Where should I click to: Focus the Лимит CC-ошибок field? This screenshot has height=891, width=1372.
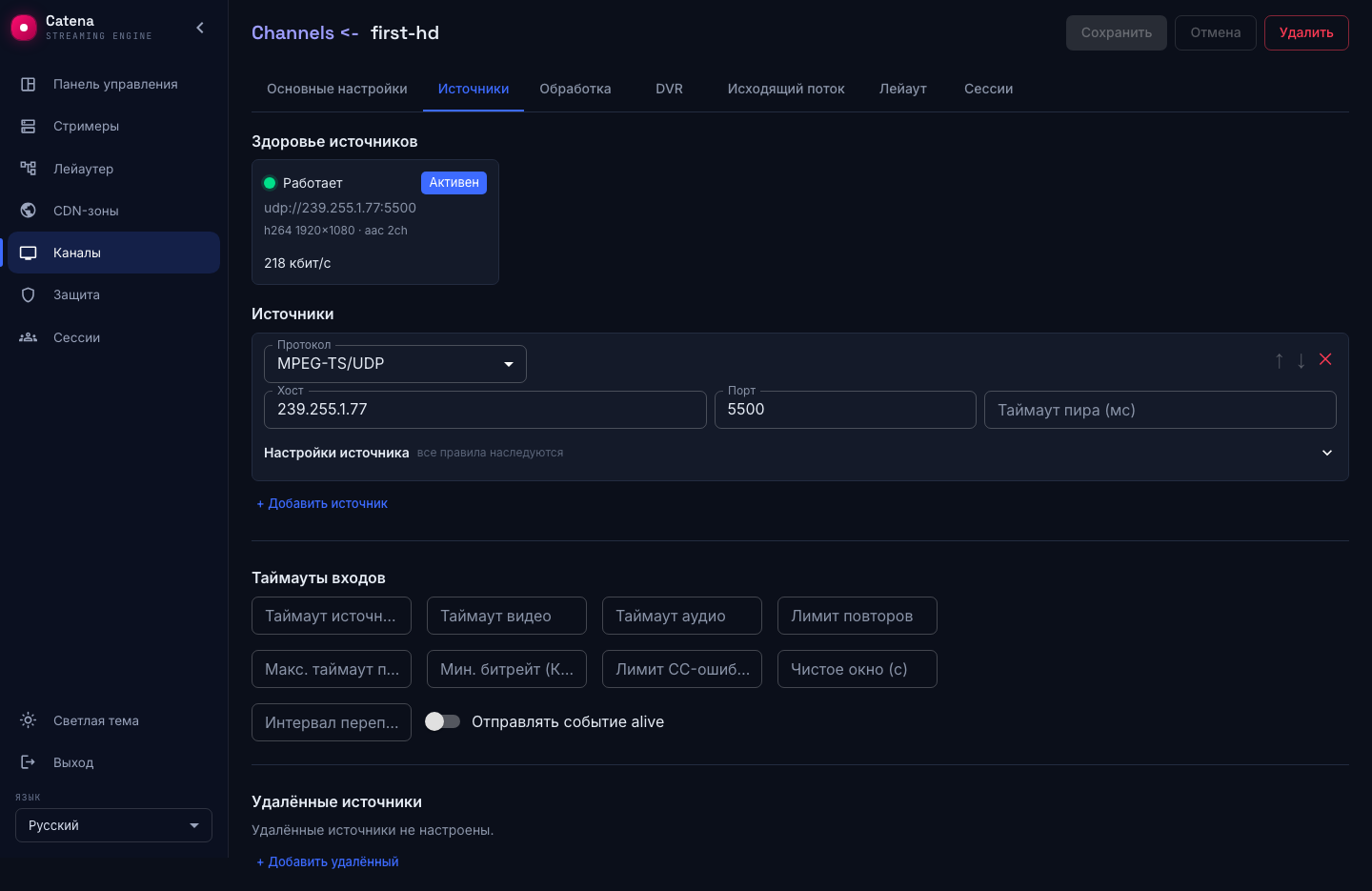tap(682, 669)
